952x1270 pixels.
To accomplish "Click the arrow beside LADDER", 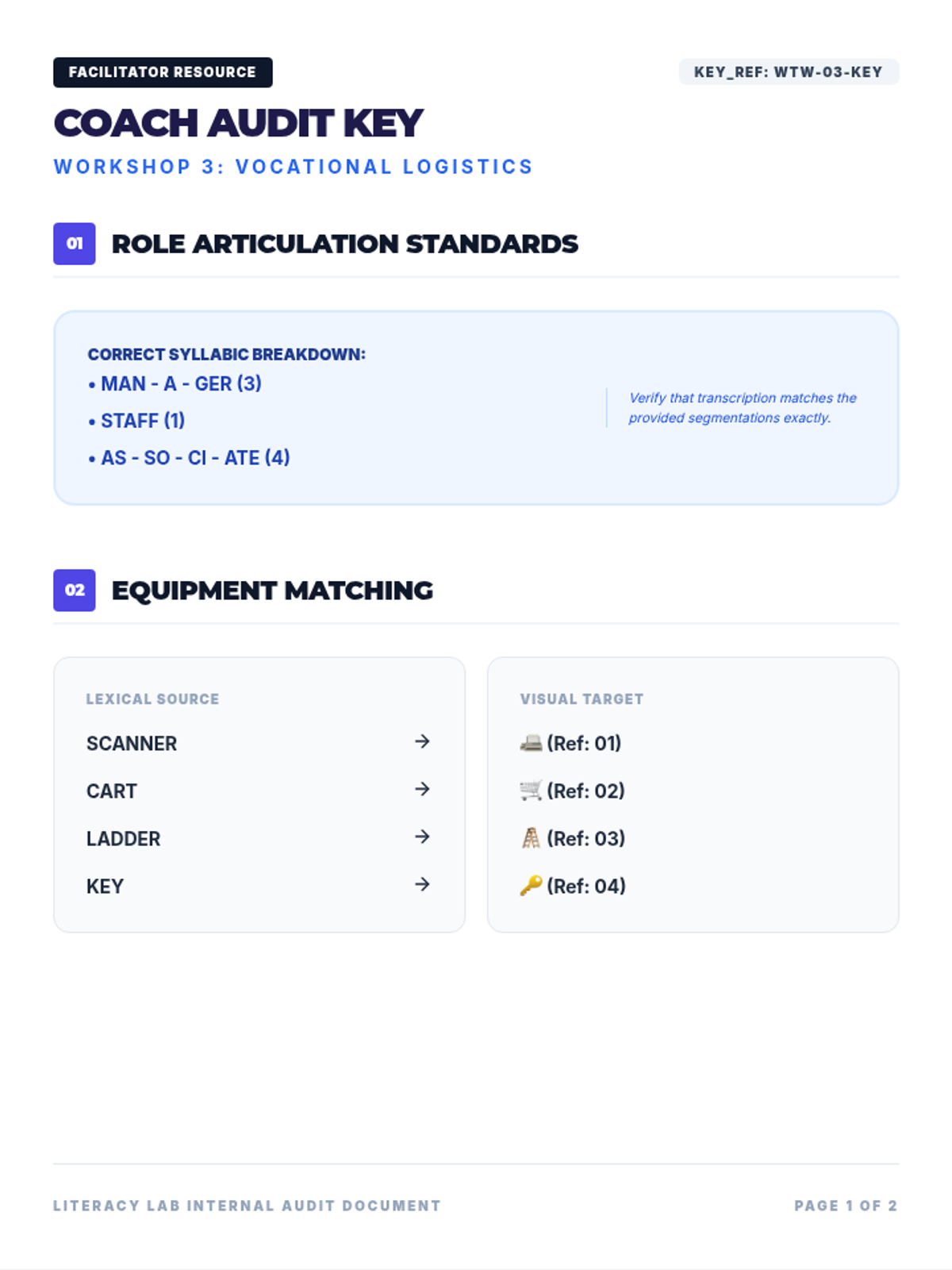I will tap(422, 837).
